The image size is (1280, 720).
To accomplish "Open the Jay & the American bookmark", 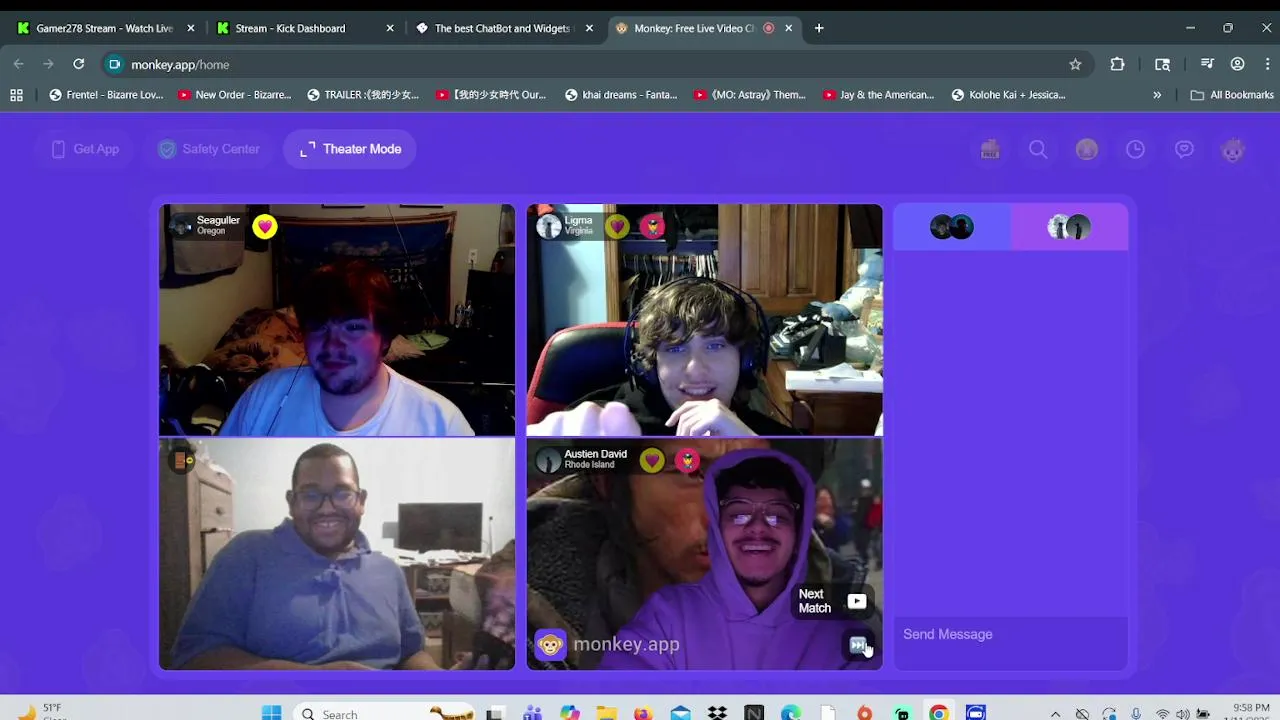I will pyautogui.click(x=879, y=95).
